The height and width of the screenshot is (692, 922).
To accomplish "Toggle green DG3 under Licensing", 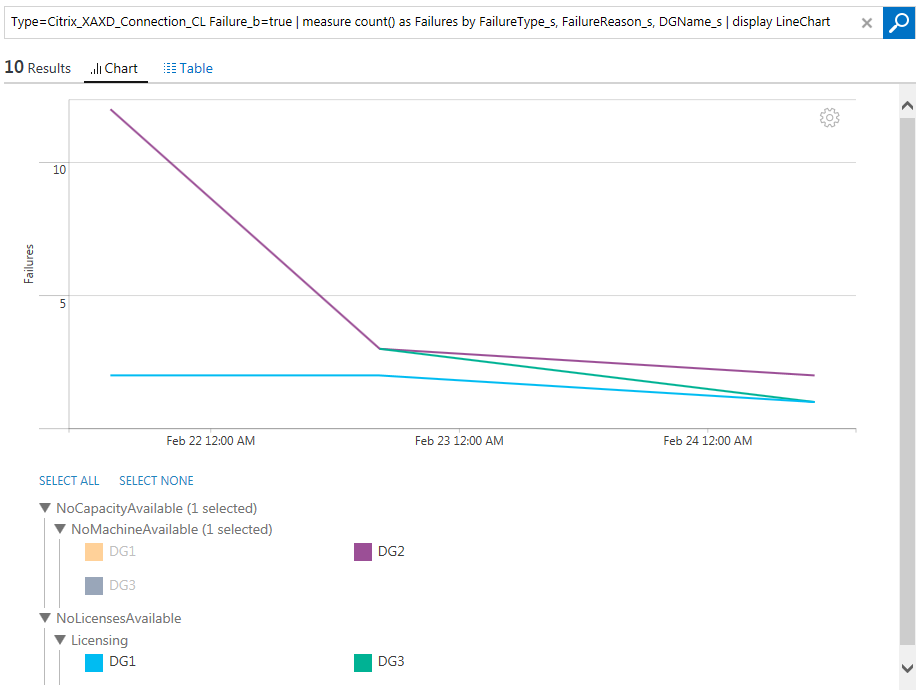I will click(x=363, y=662).
